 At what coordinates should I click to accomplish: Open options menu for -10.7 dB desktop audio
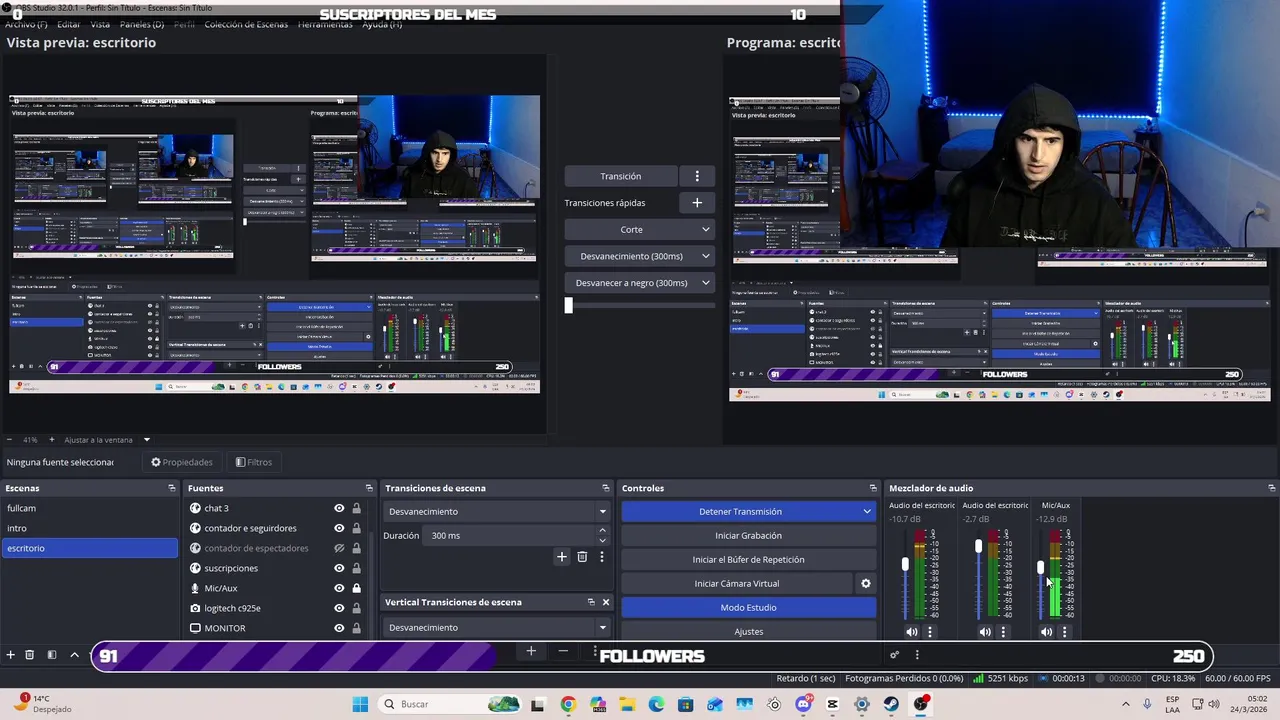click(930, 632)
